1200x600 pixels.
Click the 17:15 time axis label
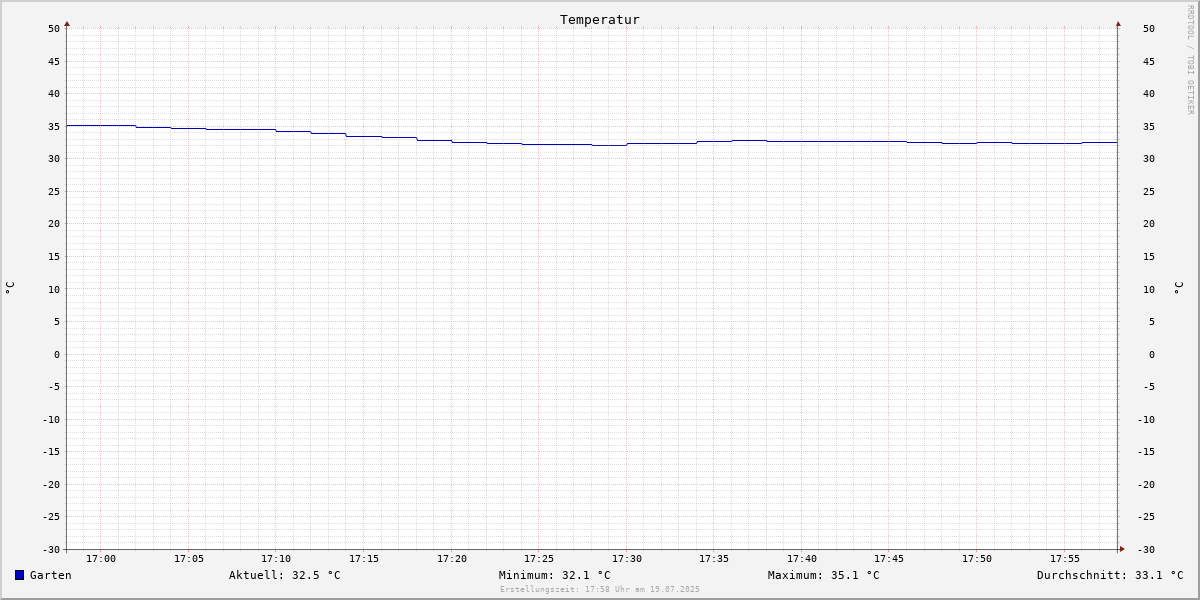point(364,559)
